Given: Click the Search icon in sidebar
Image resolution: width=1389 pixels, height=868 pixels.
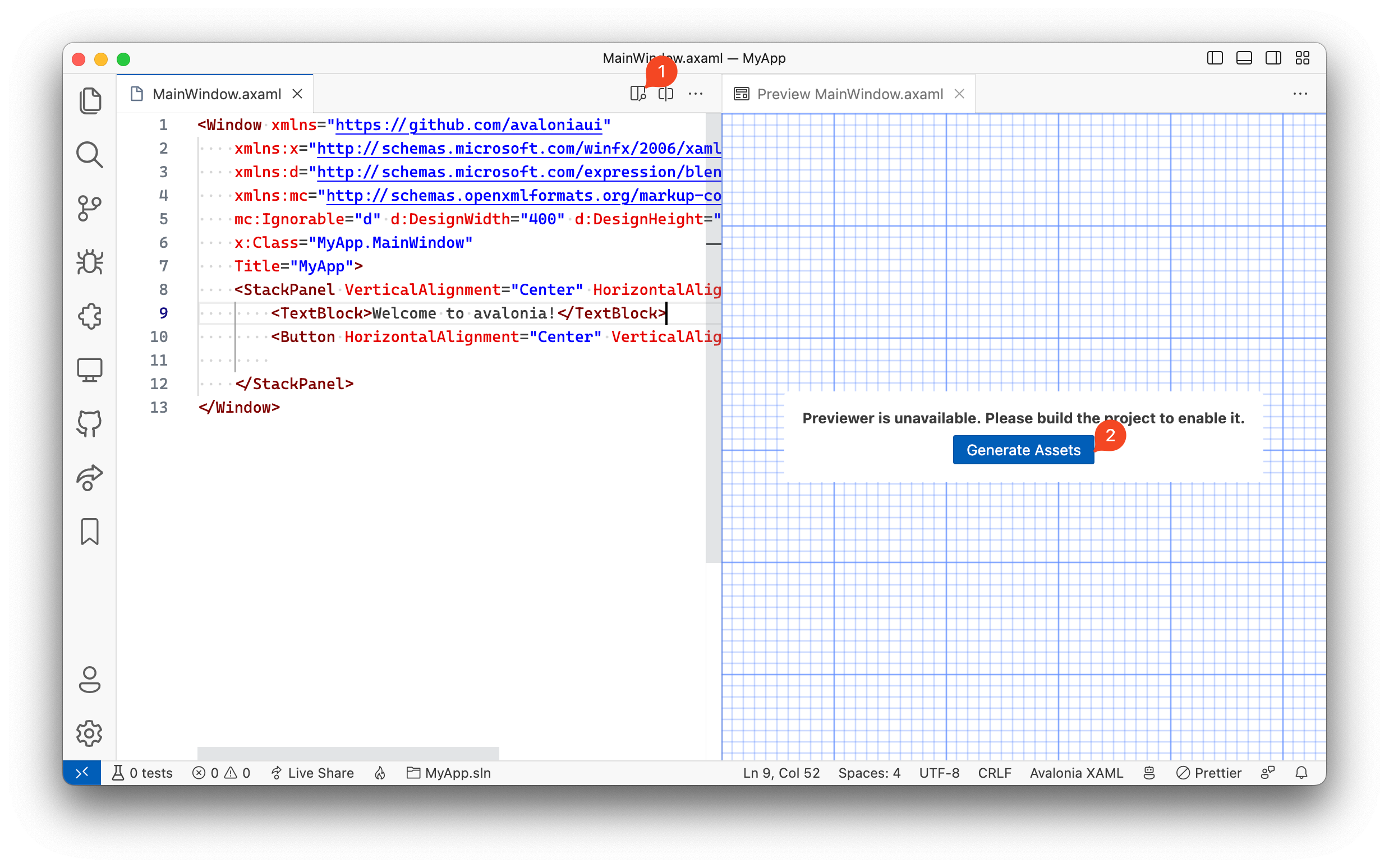Looking at the screenshot, I should (90, 155).
